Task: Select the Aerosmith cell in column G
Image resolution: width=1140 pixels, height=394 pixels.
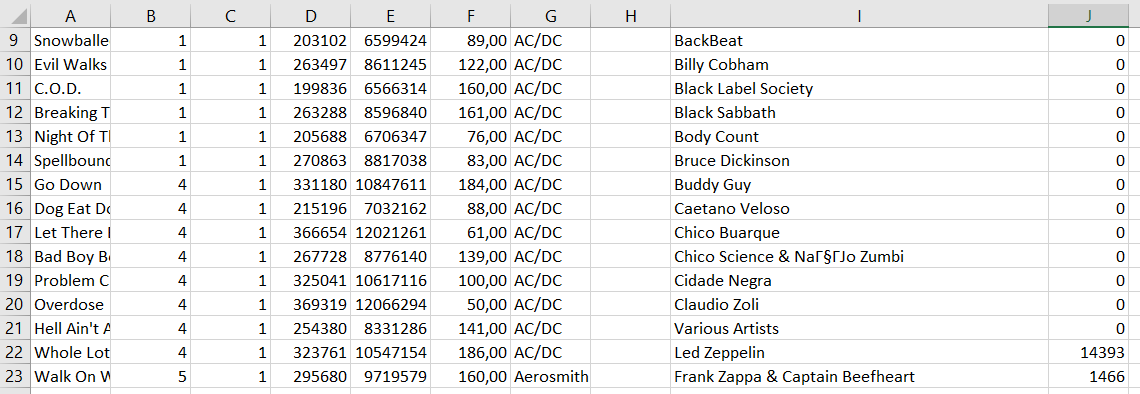Action: pos(550,377)
